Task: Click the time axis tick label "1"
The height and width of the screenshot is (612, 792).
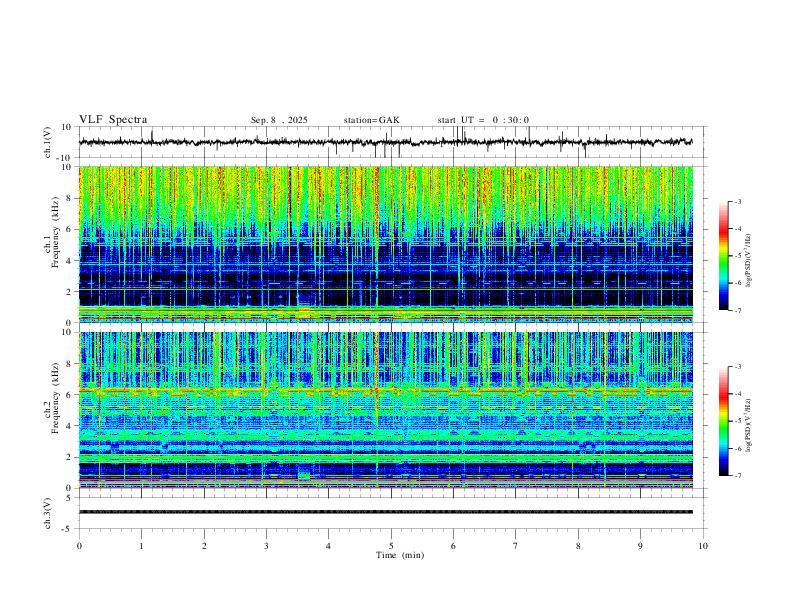Action: 141,546
